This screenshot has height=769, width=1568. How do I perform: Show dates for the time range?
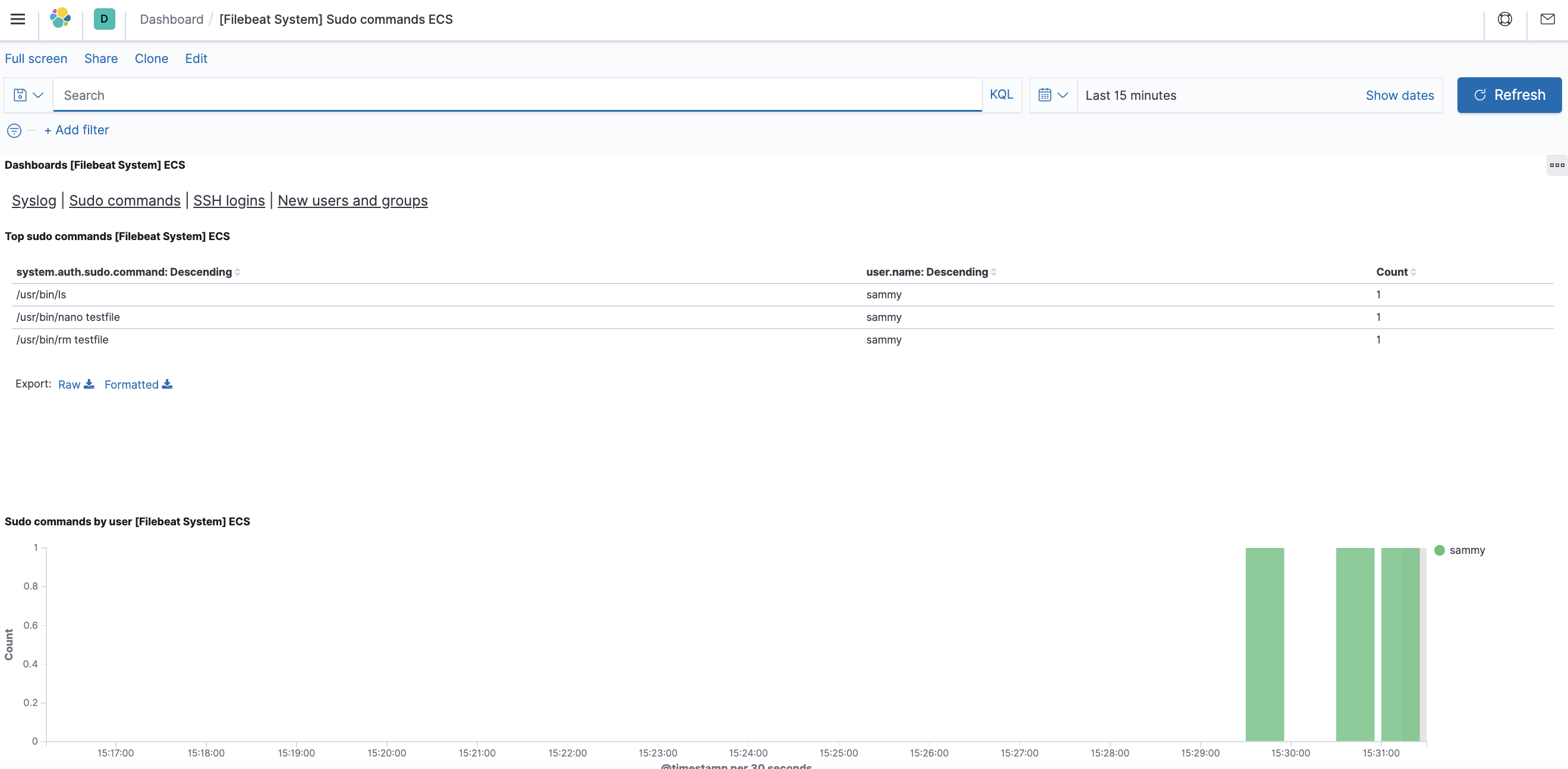click(x=1400, y=94)
